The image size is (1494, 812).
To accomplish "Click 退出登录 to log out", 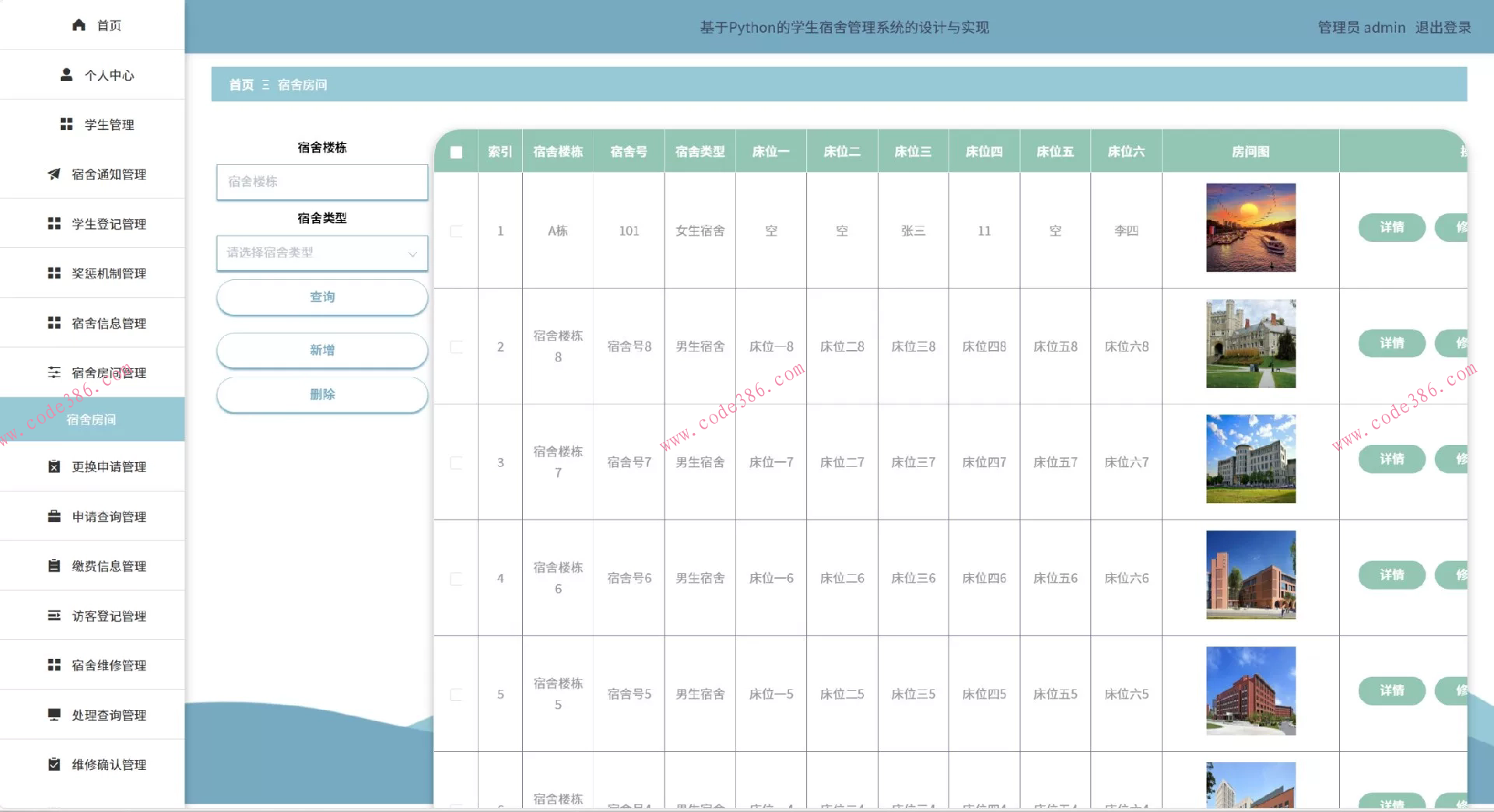I will tap(1443, 27).
